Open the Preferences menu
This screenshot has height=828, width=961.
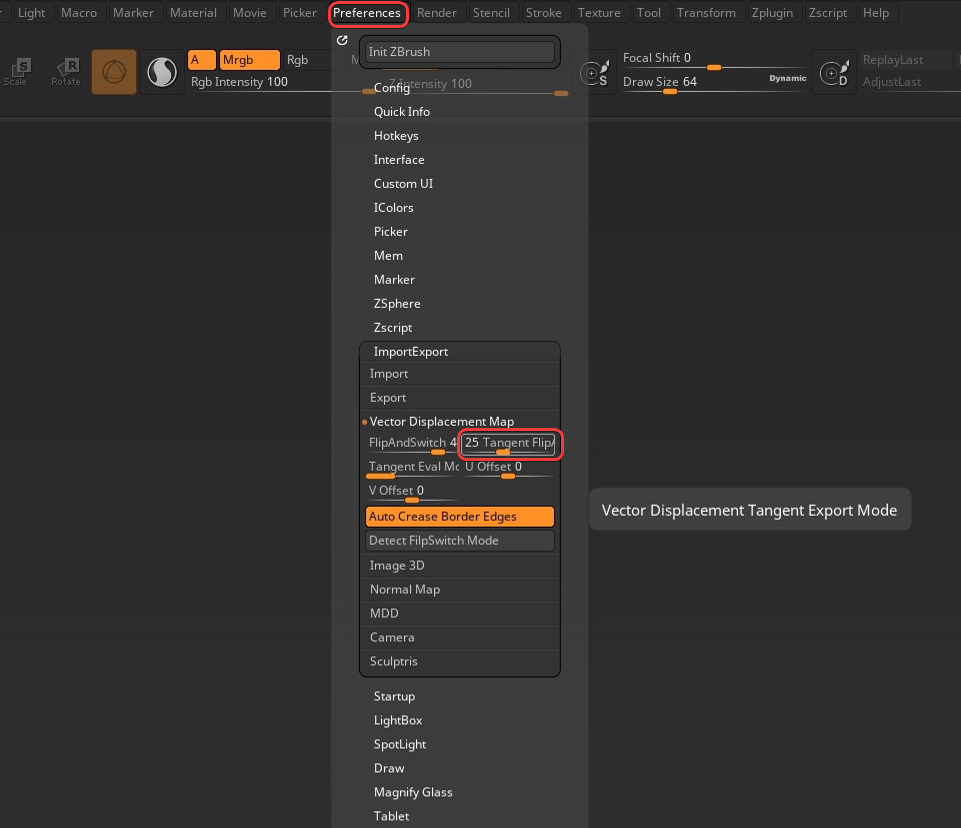[x=367, y=13]
